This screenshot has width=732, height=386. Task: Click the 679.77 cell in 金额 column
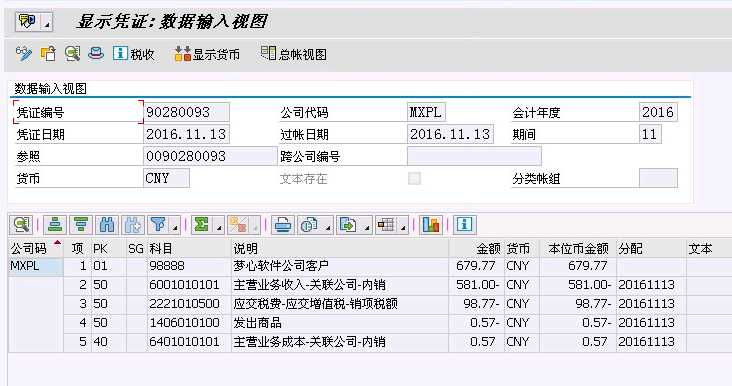tap(476, 266)
